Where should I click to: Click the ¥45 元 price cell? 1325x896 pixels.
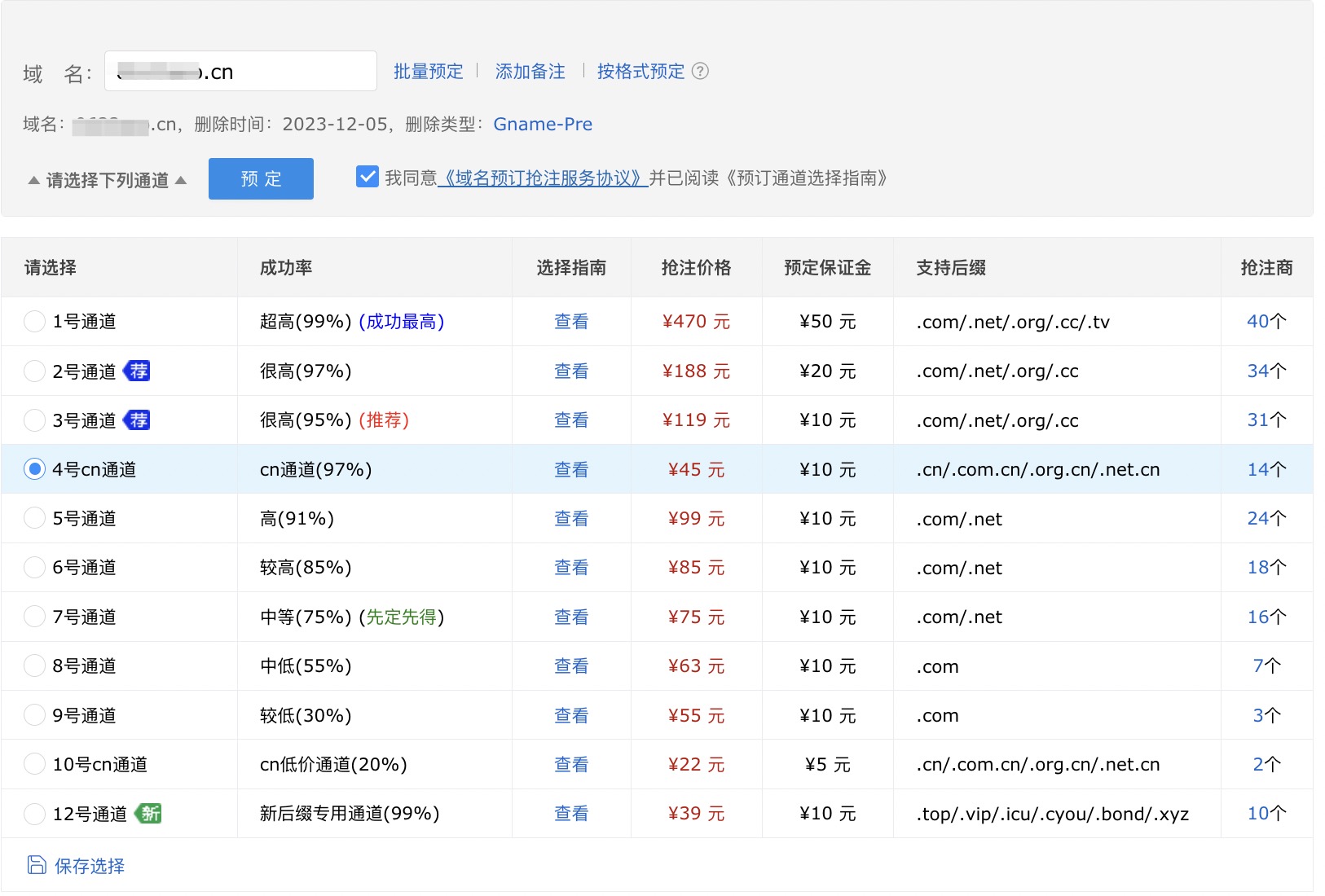(696, 469)
